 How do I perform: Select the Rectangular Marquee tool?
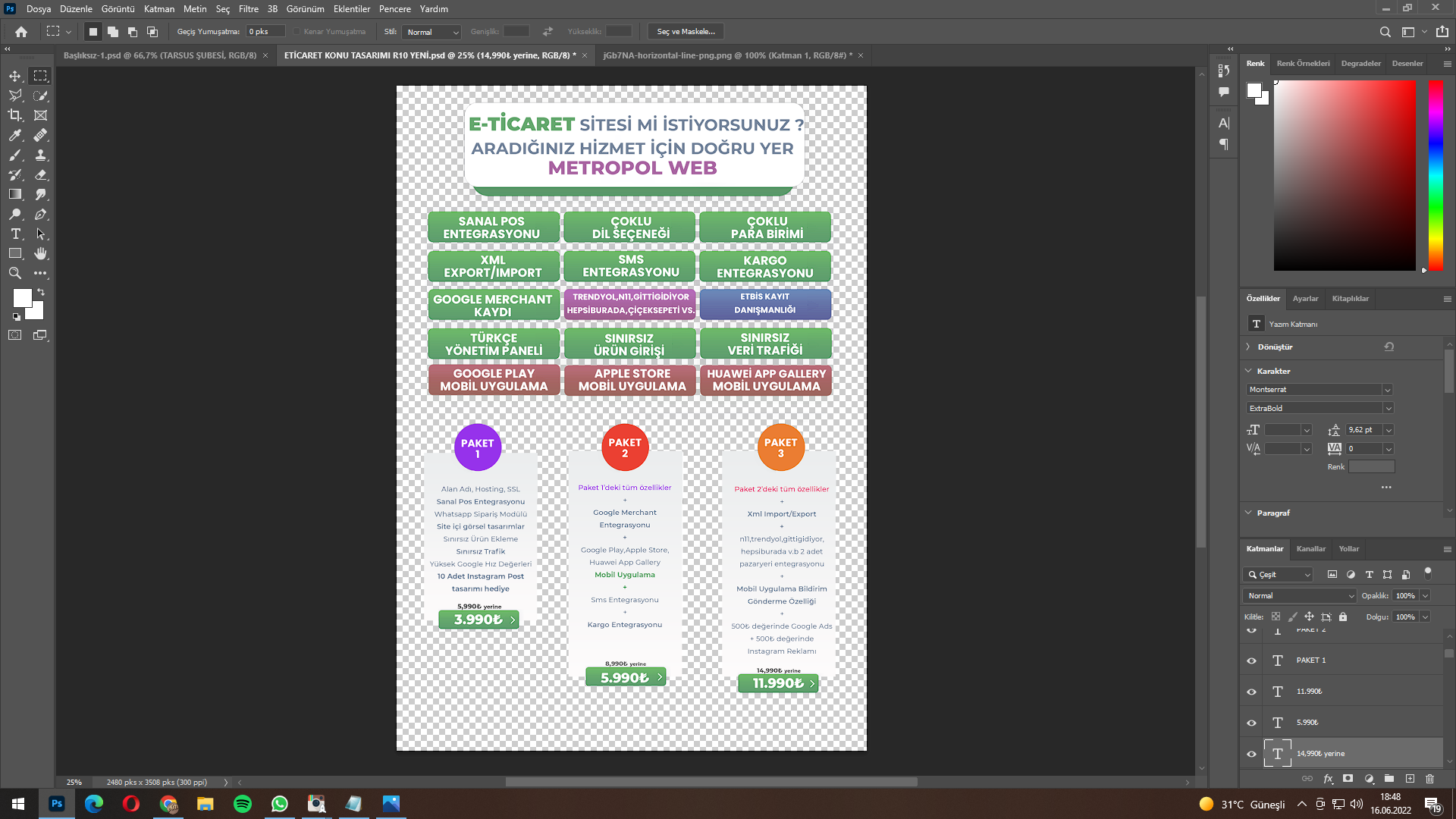pos(40,76)
